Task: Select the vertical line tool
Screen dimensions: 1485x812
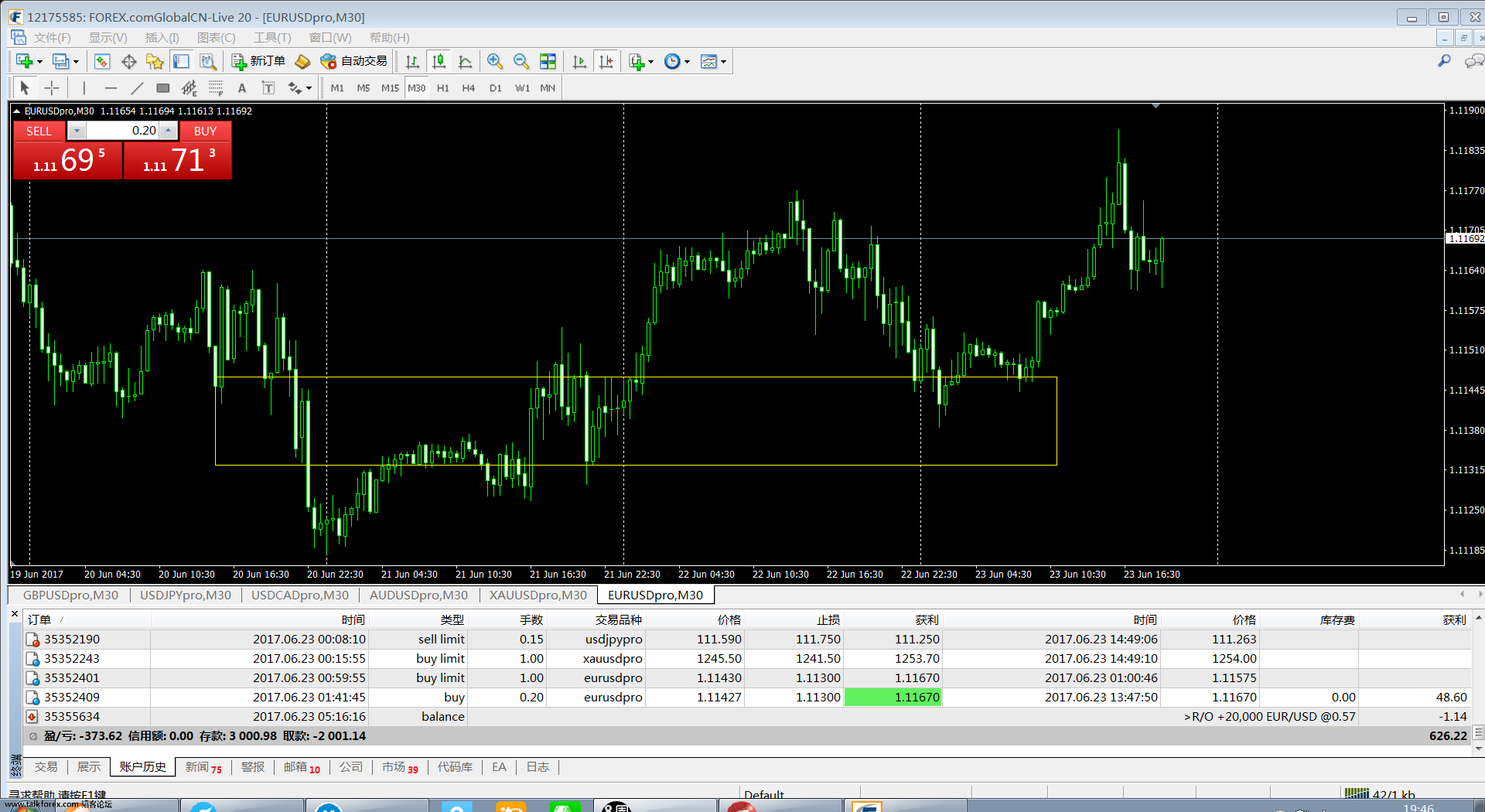Action: [84, 87]
